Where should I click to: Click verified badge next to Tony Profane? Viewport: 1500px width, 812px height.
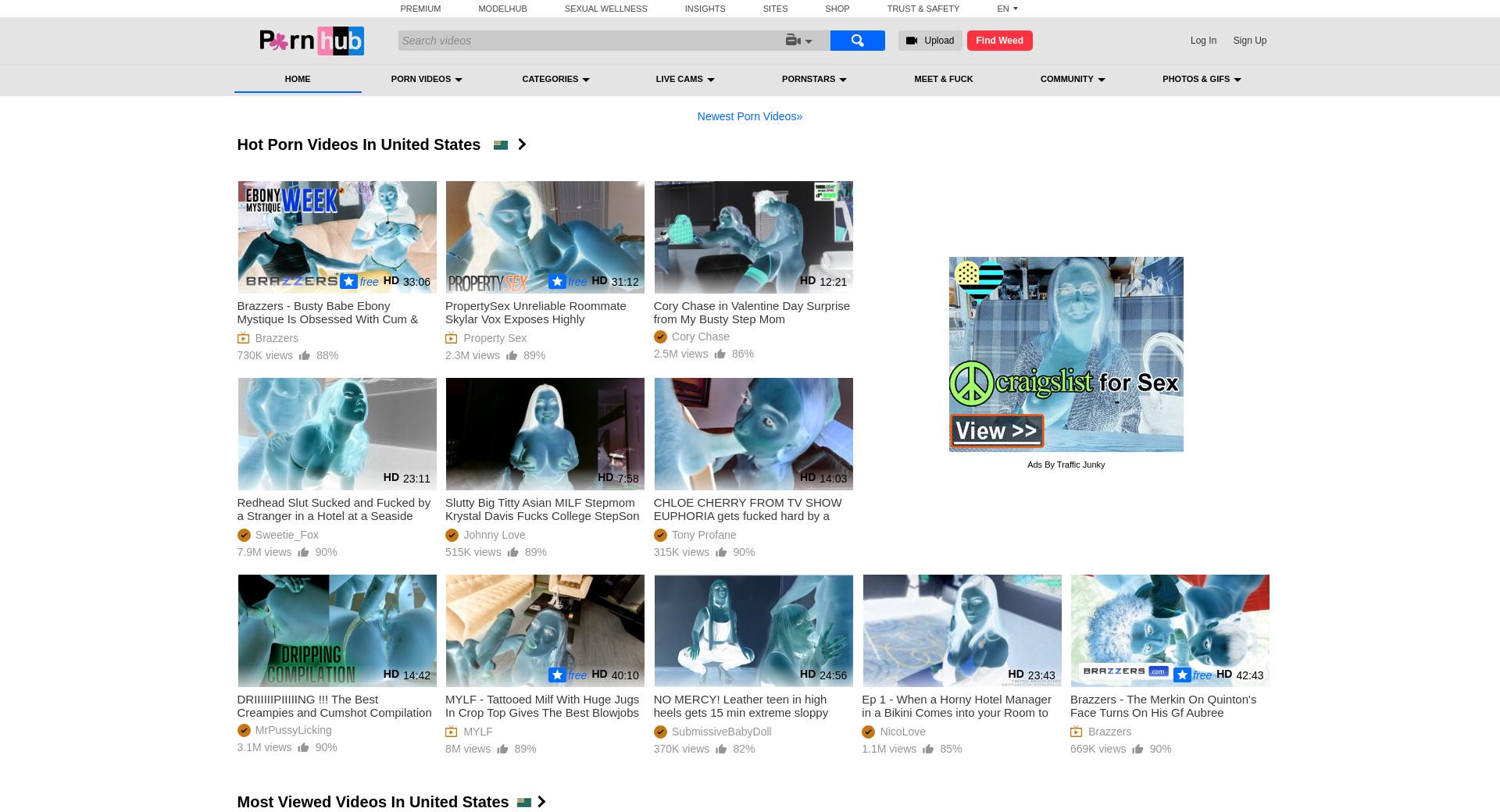coord(660,535)
